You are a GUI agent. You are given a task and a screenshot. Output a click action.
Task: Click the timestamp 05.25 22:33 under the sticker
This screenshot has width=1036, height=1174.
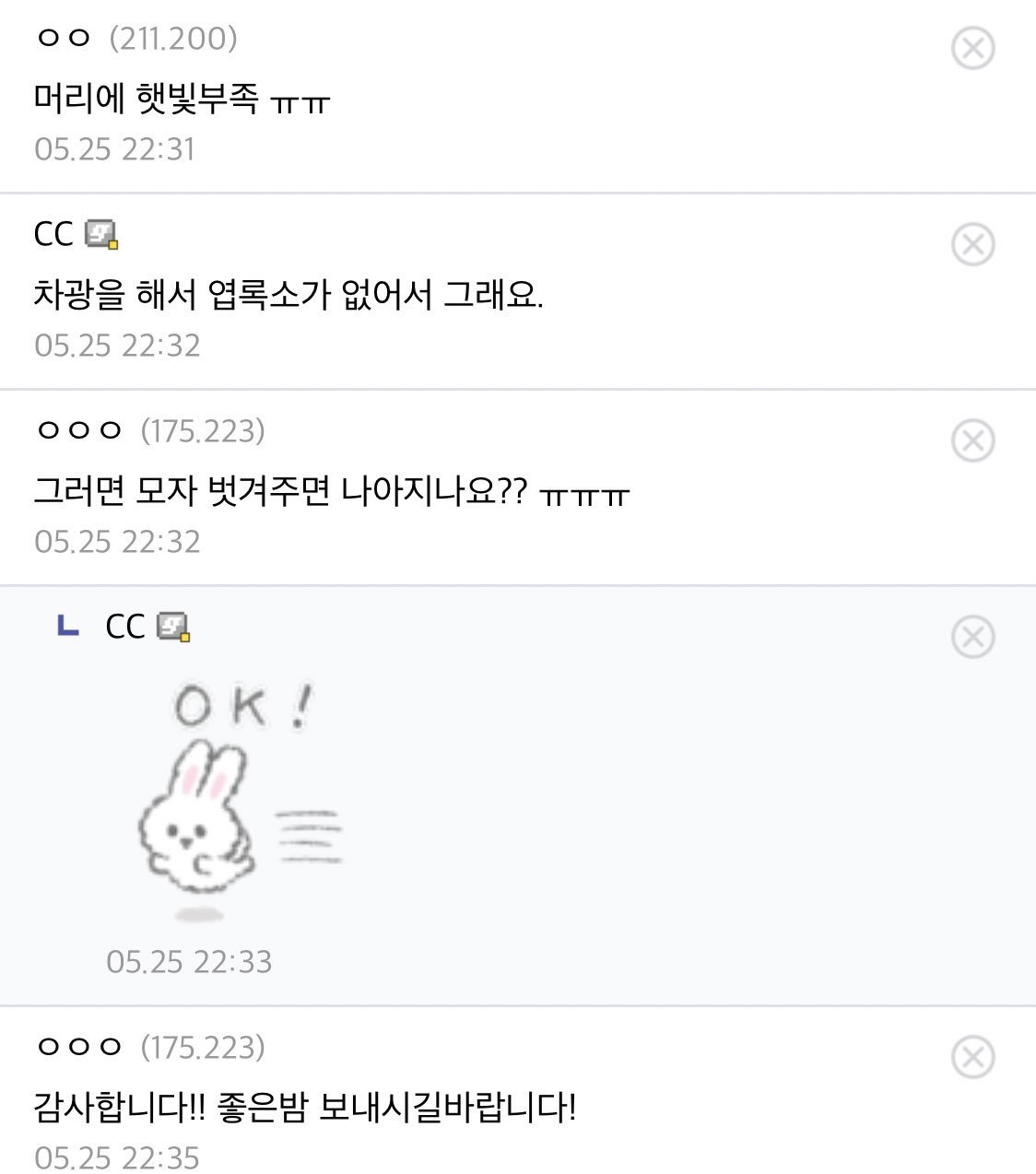pyautogui.click(x=189, y=962)
